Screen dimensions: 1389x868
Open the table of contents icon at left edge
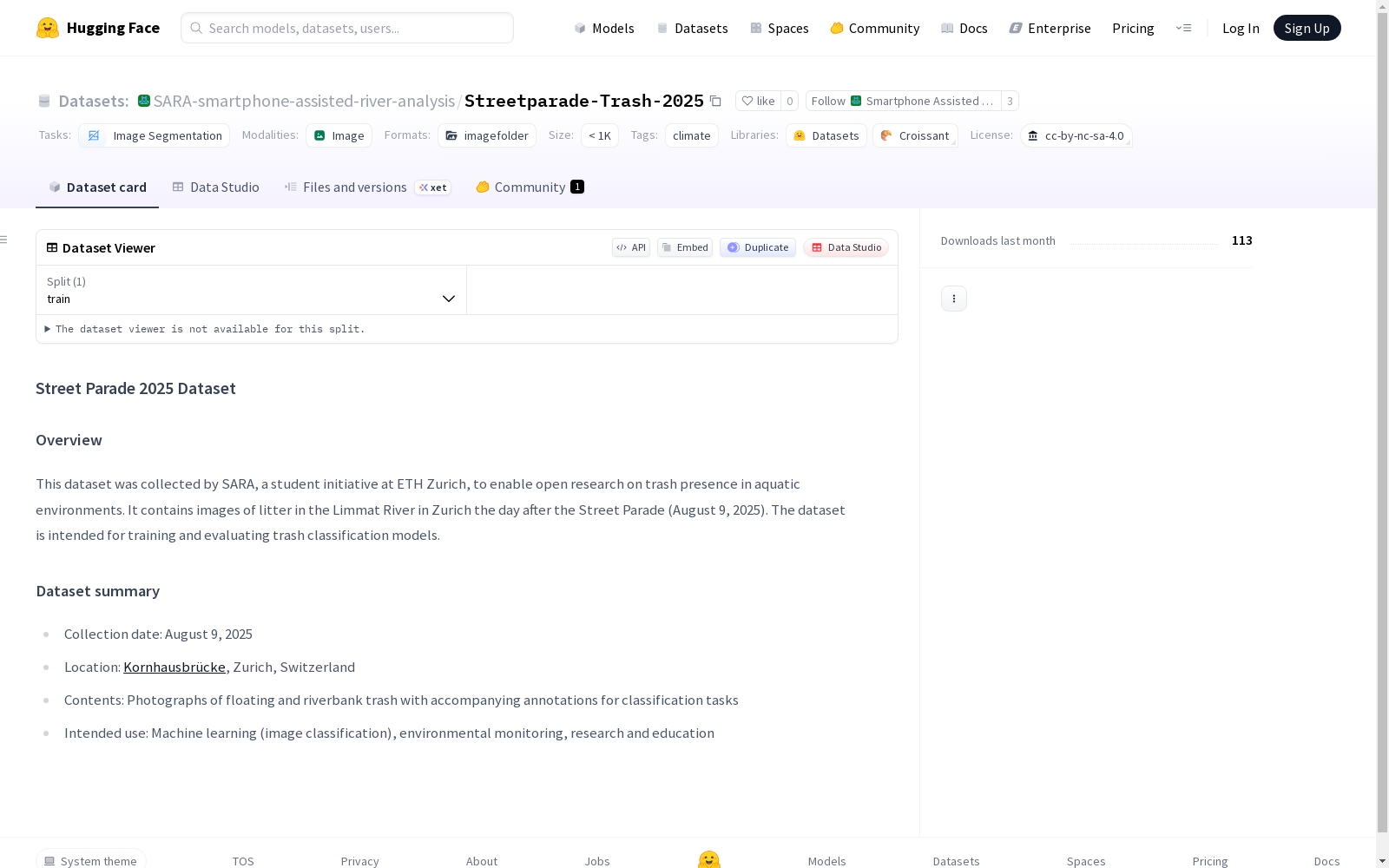(4, 240)
